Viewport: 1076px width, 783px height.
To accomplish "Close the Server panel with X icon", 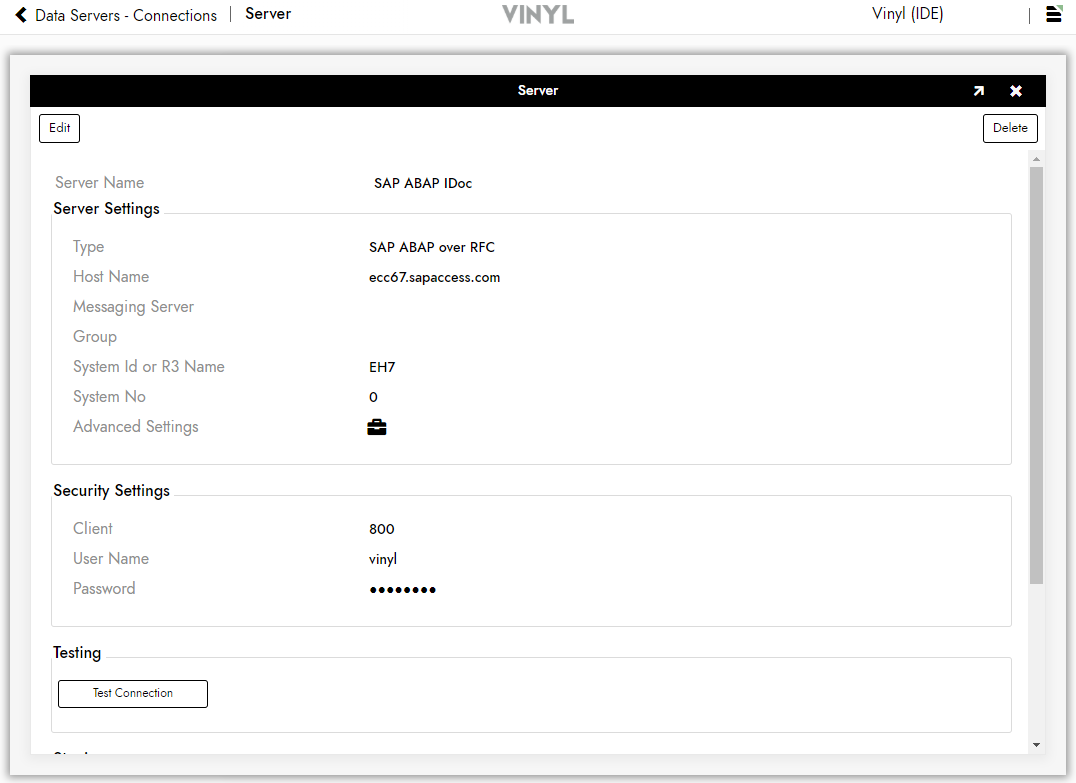I will pos(1016,91).
